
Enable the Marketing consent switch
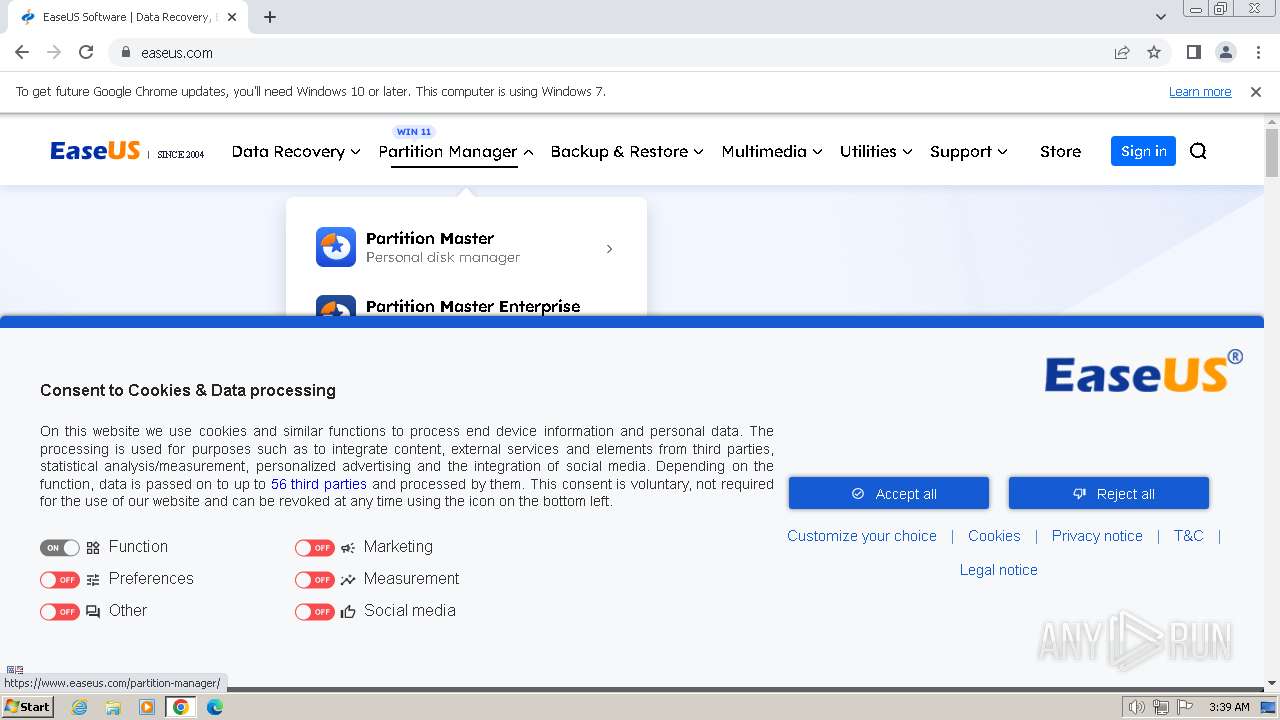315,548
